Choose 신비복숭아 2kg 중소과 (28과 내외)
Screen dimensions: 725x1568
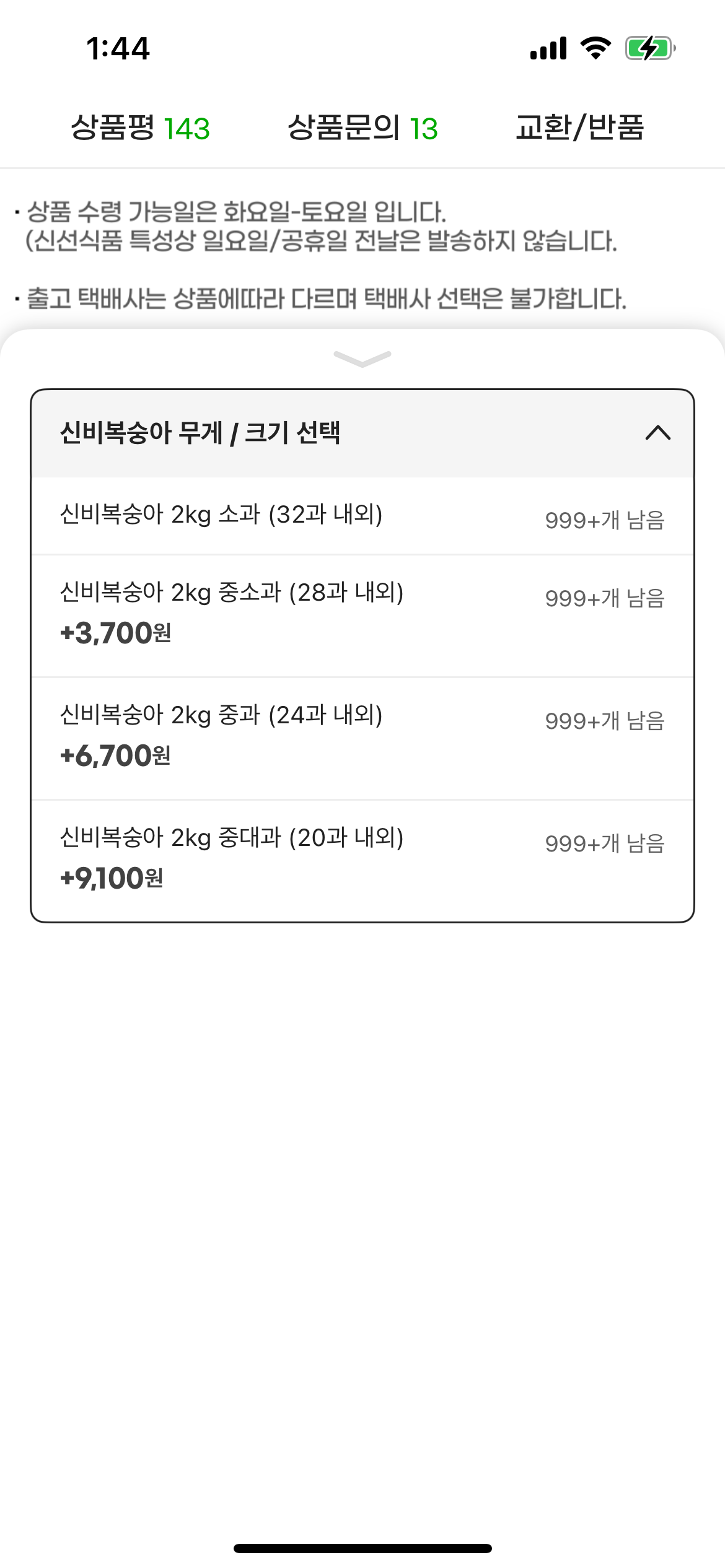point(232,593)
